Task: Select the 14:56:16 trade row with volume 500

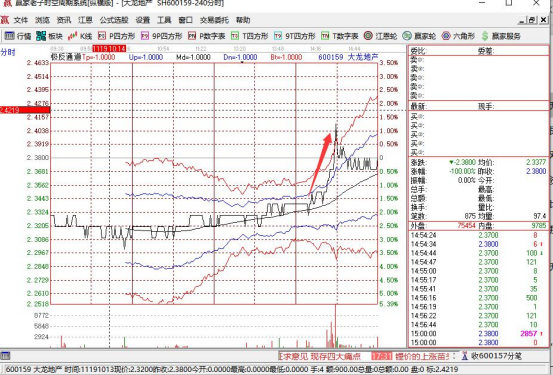Action: coord(478,298)
